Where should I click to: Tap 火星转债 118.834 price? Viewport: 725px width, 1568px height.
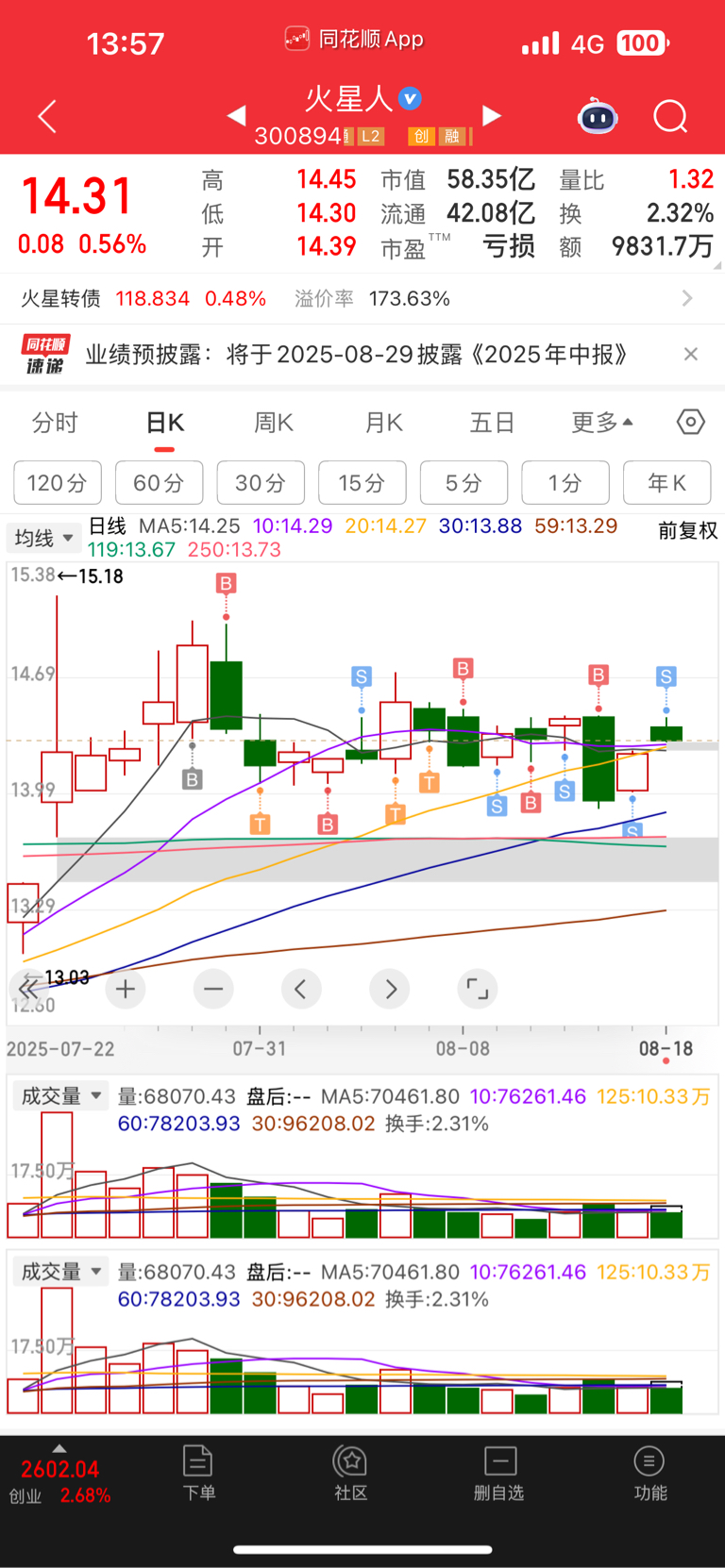(153, 298)
